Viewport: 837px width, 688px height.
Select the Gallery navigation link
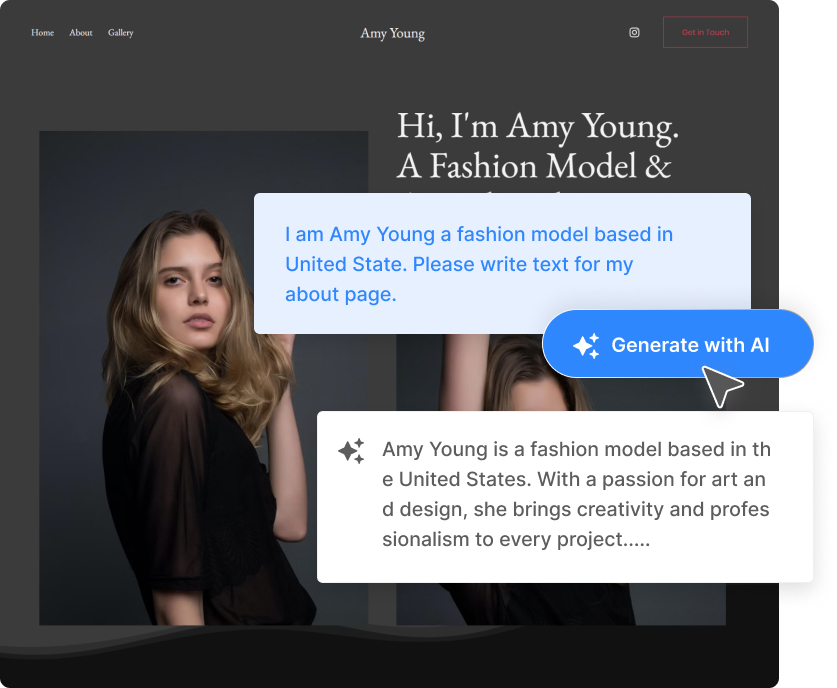click(x=121, y=33)
